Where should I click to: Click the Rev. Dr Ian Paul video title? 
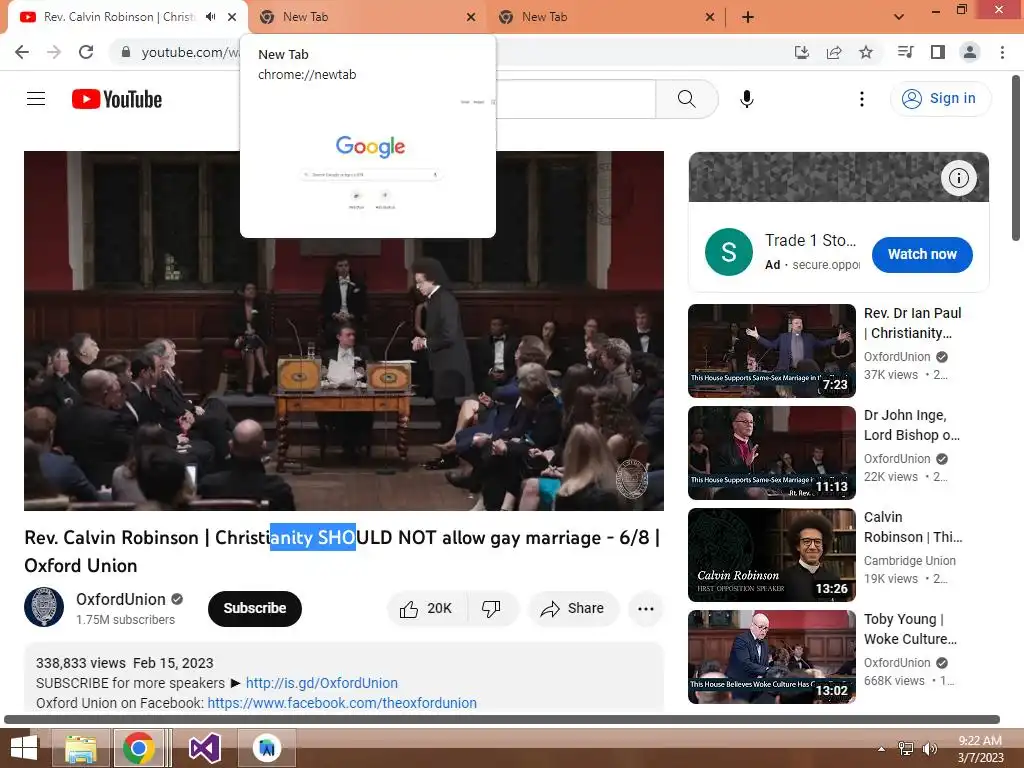point(912,323)
